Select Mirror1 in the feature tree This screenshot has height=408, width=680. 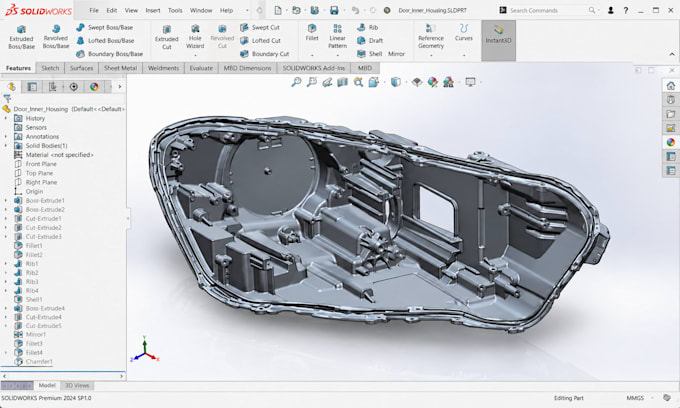point(36,335)
